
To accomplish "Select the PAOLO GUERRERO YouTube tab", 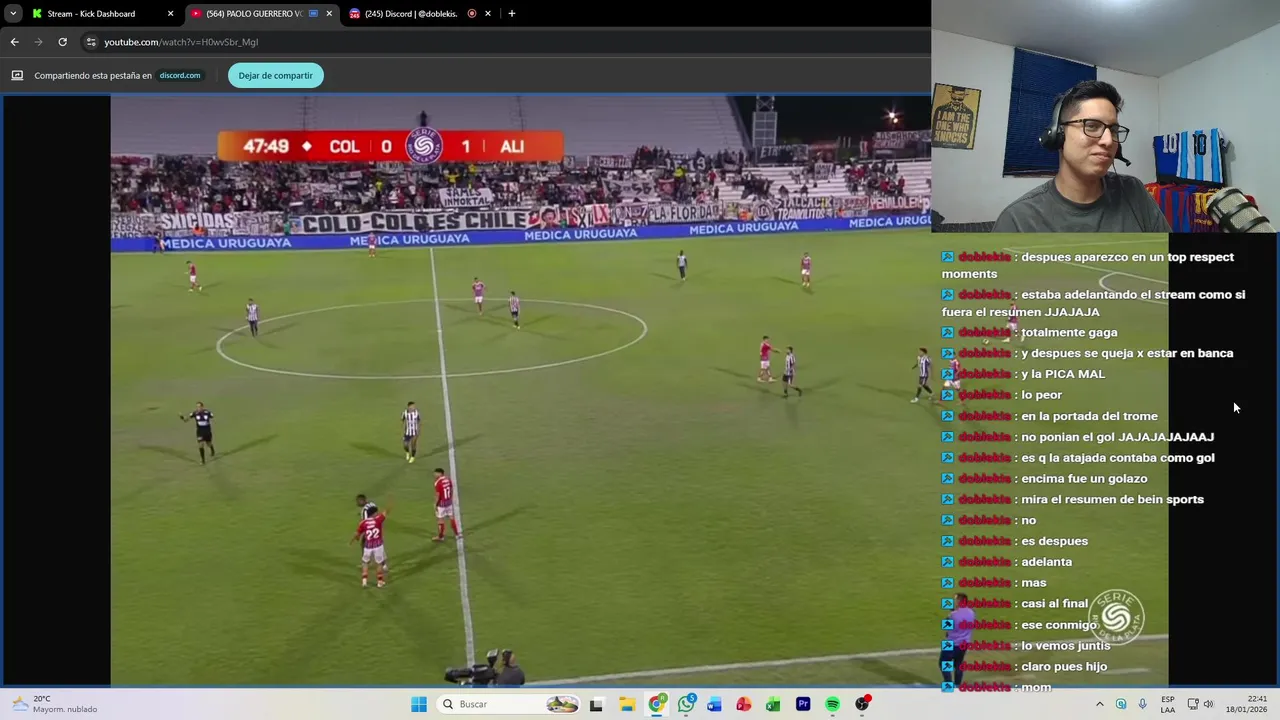I will point(254,14).
